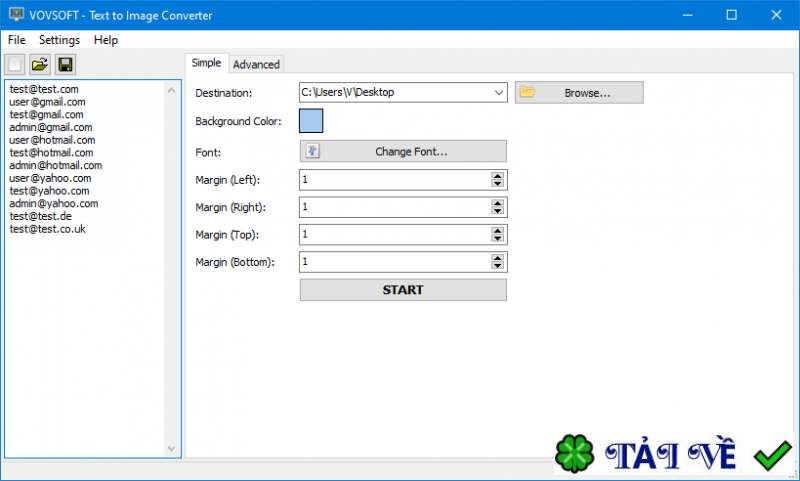The image size is (800, 481).
Task: Decrease Margin (Right) with down arrow
Action: pos(497,211)
